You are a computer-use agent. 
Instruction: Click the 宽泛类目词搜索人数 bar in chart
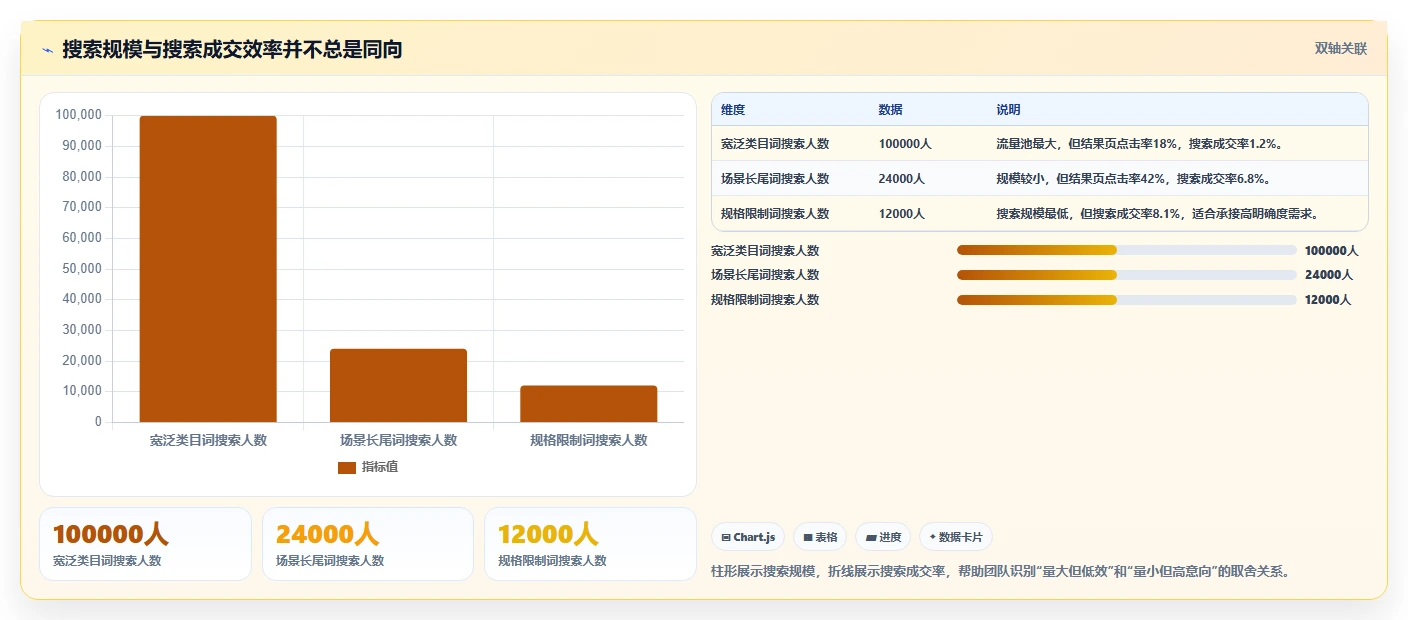208,269
